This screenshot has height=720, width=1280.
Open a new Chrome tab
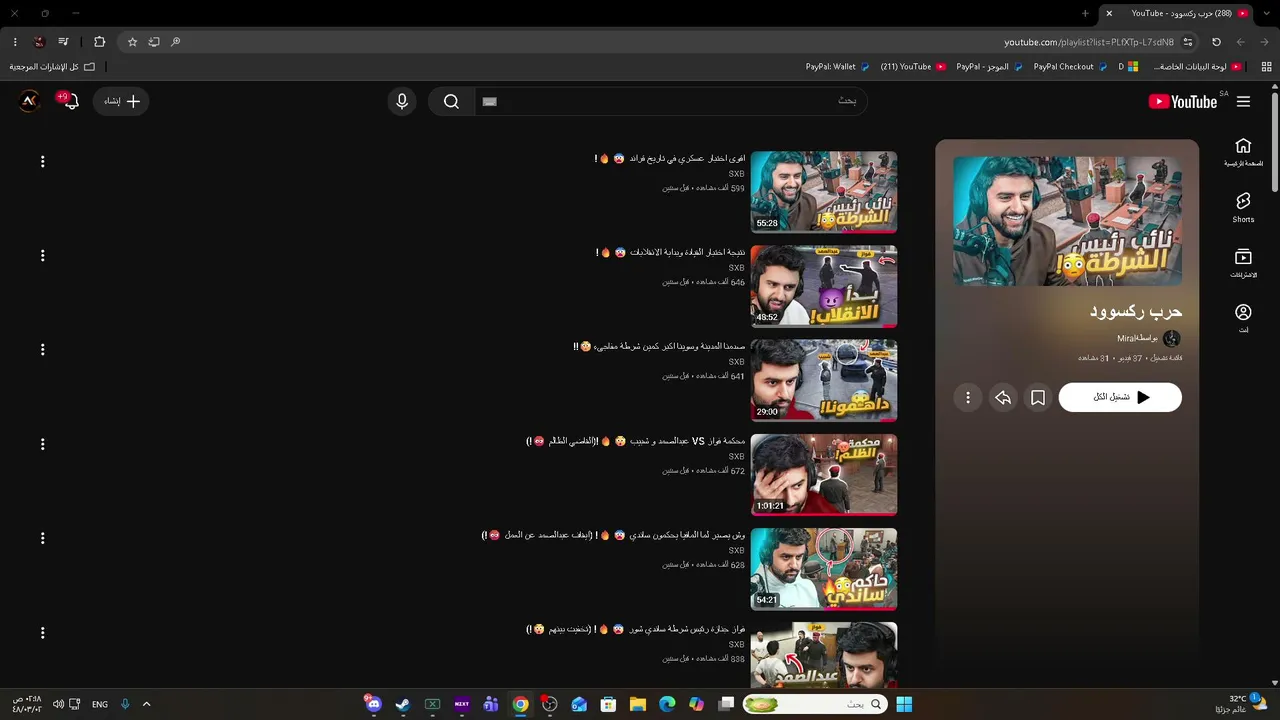(1085, 13)
